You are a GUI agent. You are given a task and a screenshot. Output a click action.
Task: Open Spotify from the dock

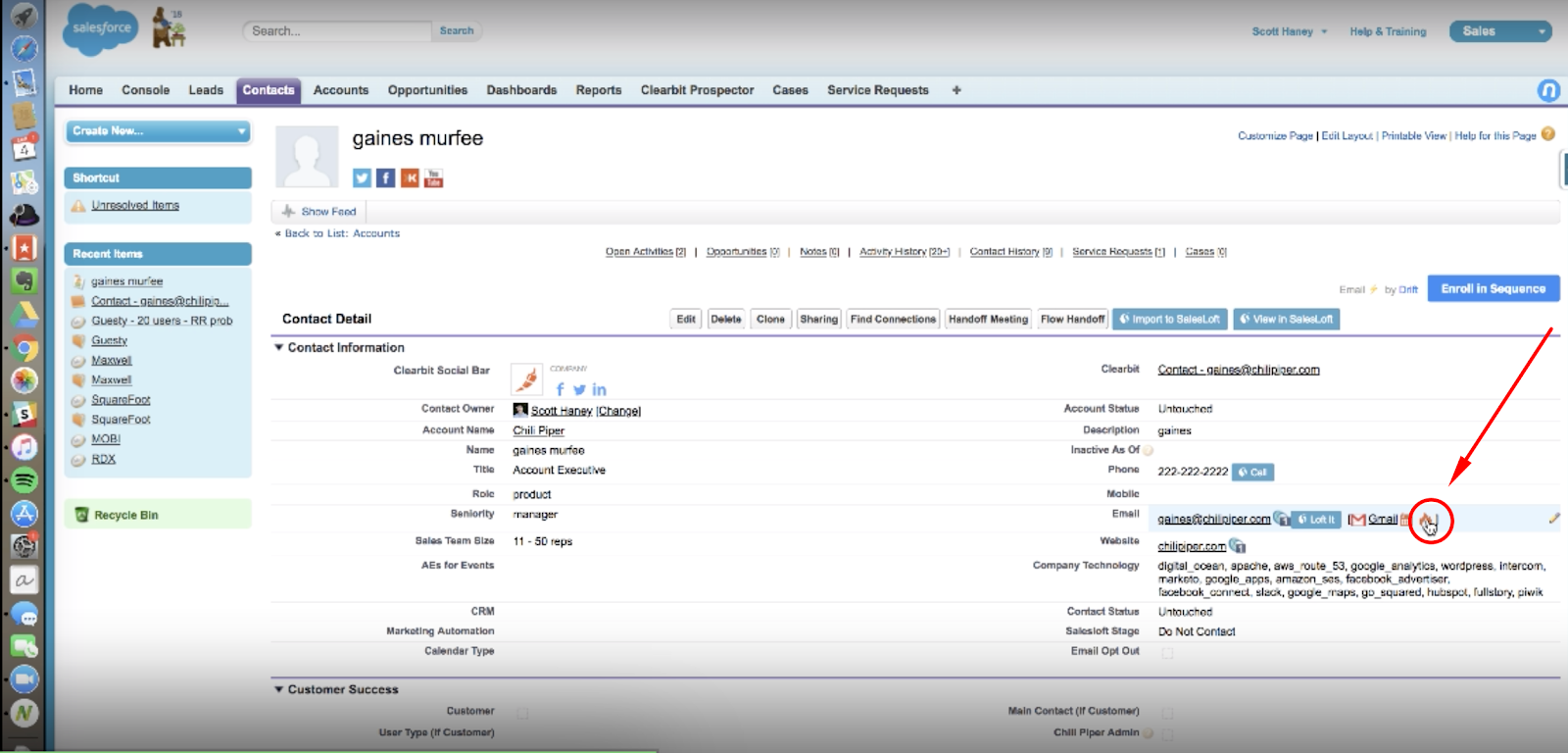24,479
